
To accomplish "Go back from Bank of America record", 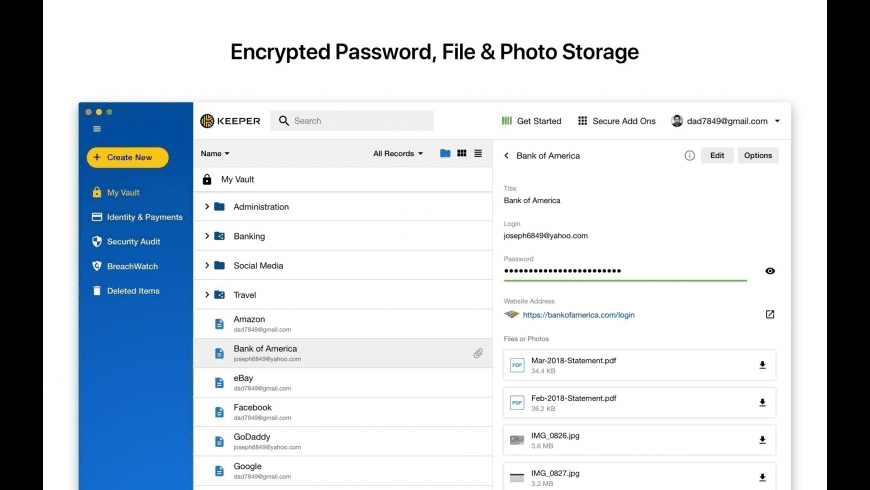I will pos(506,156).
